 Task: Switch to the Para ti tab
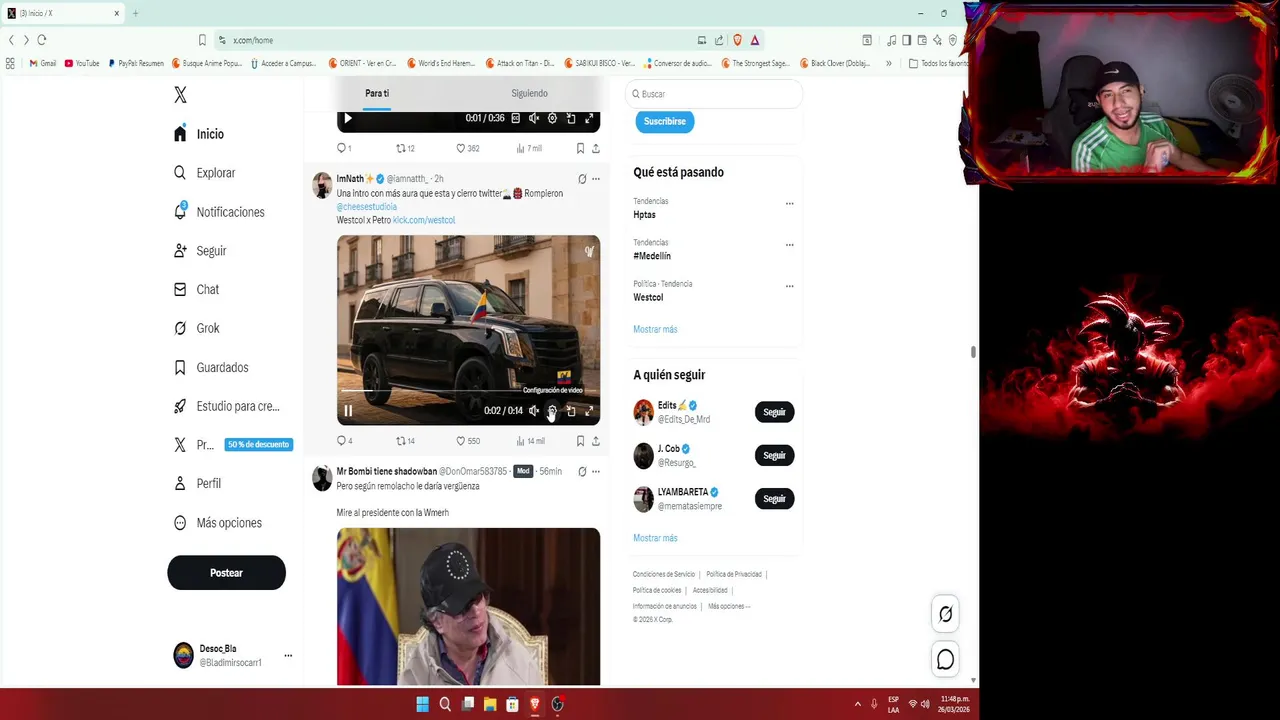[377, 93]
